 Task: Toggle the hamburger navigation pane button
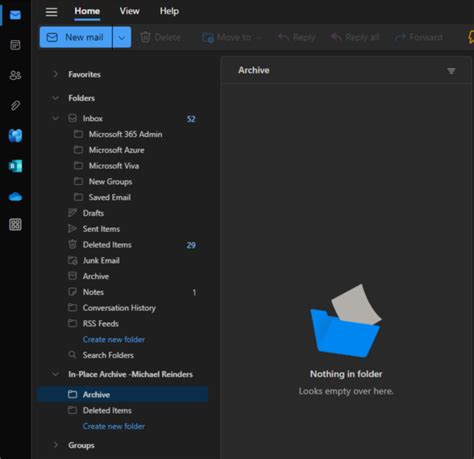coord(51,12)
